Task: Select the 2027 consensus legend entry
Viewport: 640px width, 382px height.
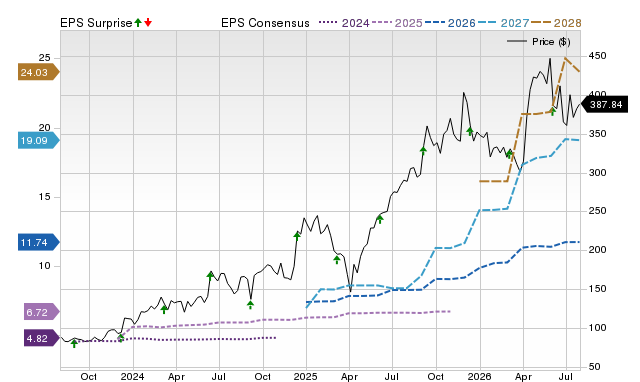Action: pyautogui.click(x=503, y=23)
